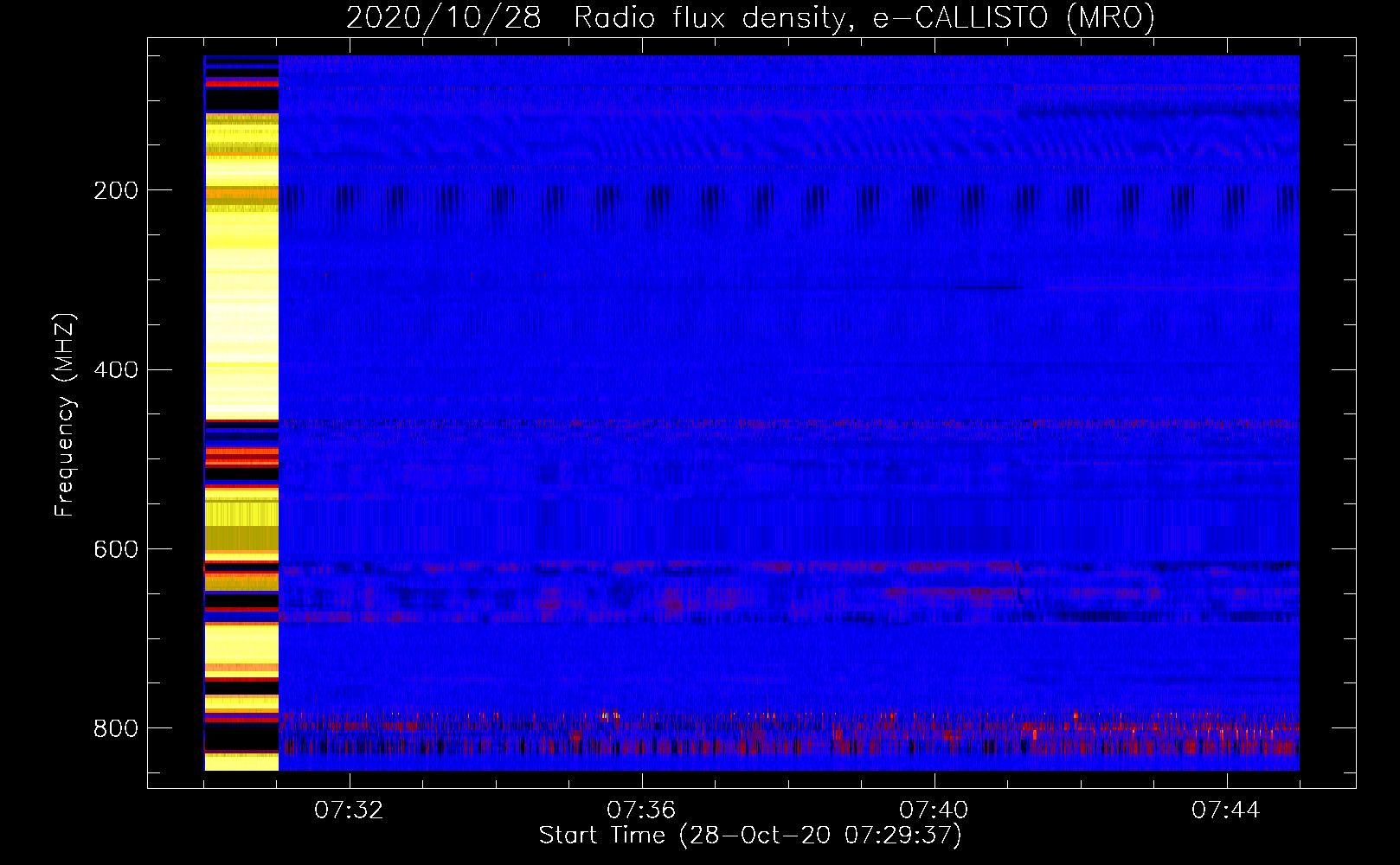The image size is (1400, 865).
Task: Click the 'Start Time (28-Oct-20 07:29:37)' label
Action: coord(750,836)
